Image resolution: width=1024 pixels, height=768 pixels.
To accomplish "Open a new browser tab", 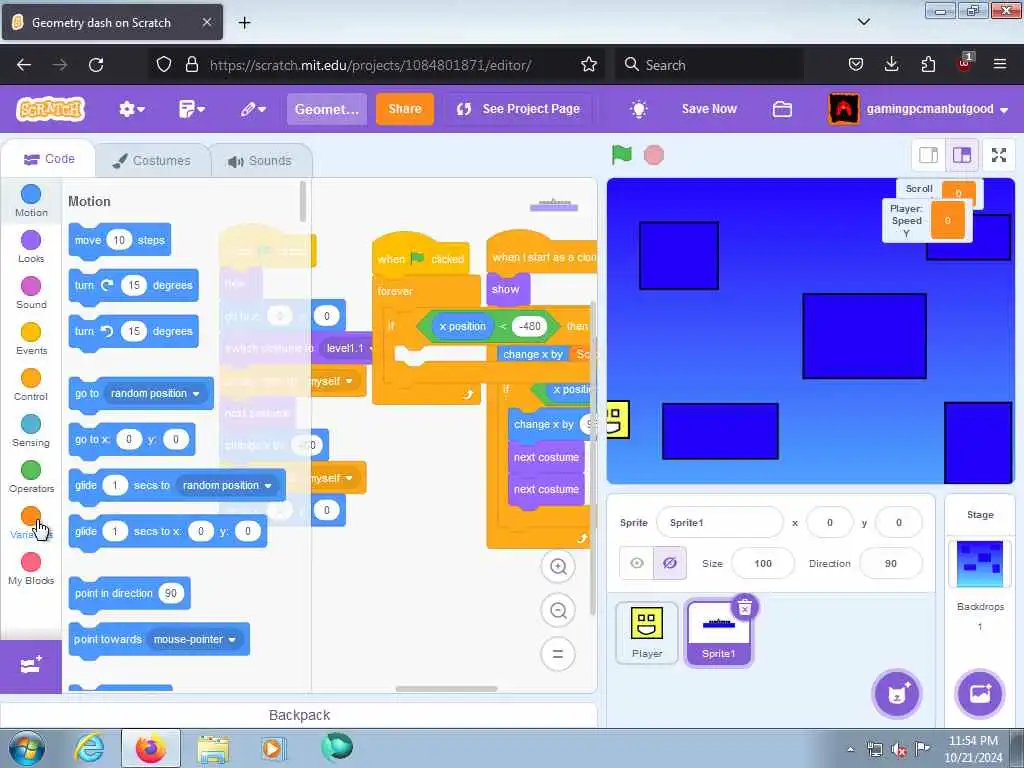I will [x=244, y=23].
